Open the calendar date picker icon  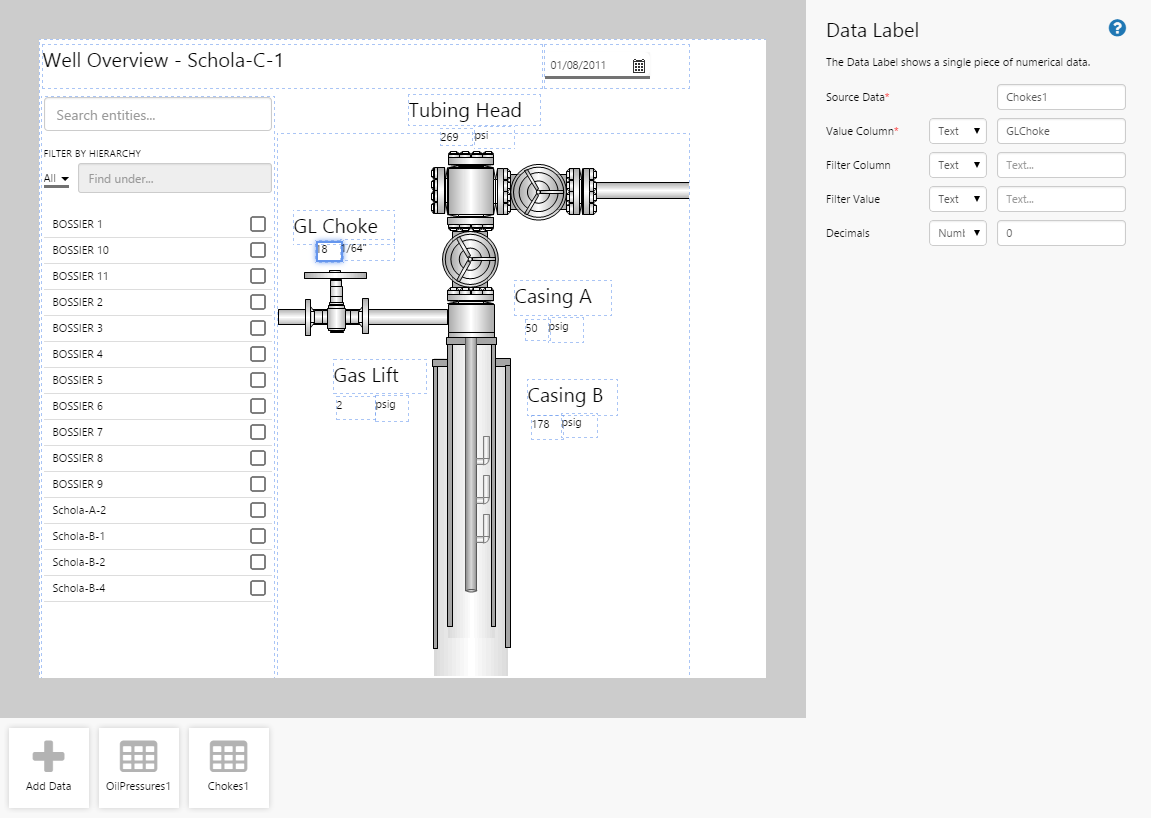coord(639,66)
